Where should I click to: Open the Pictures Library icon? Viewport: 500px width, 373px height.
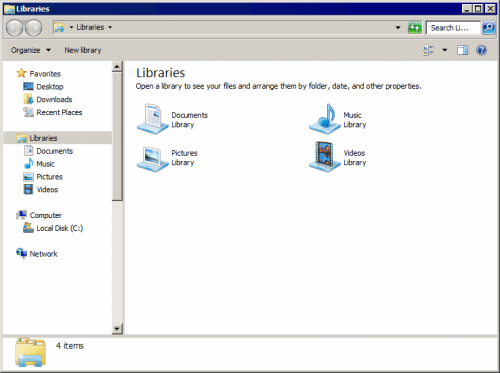pyautogui.click(x=153, y=158)
